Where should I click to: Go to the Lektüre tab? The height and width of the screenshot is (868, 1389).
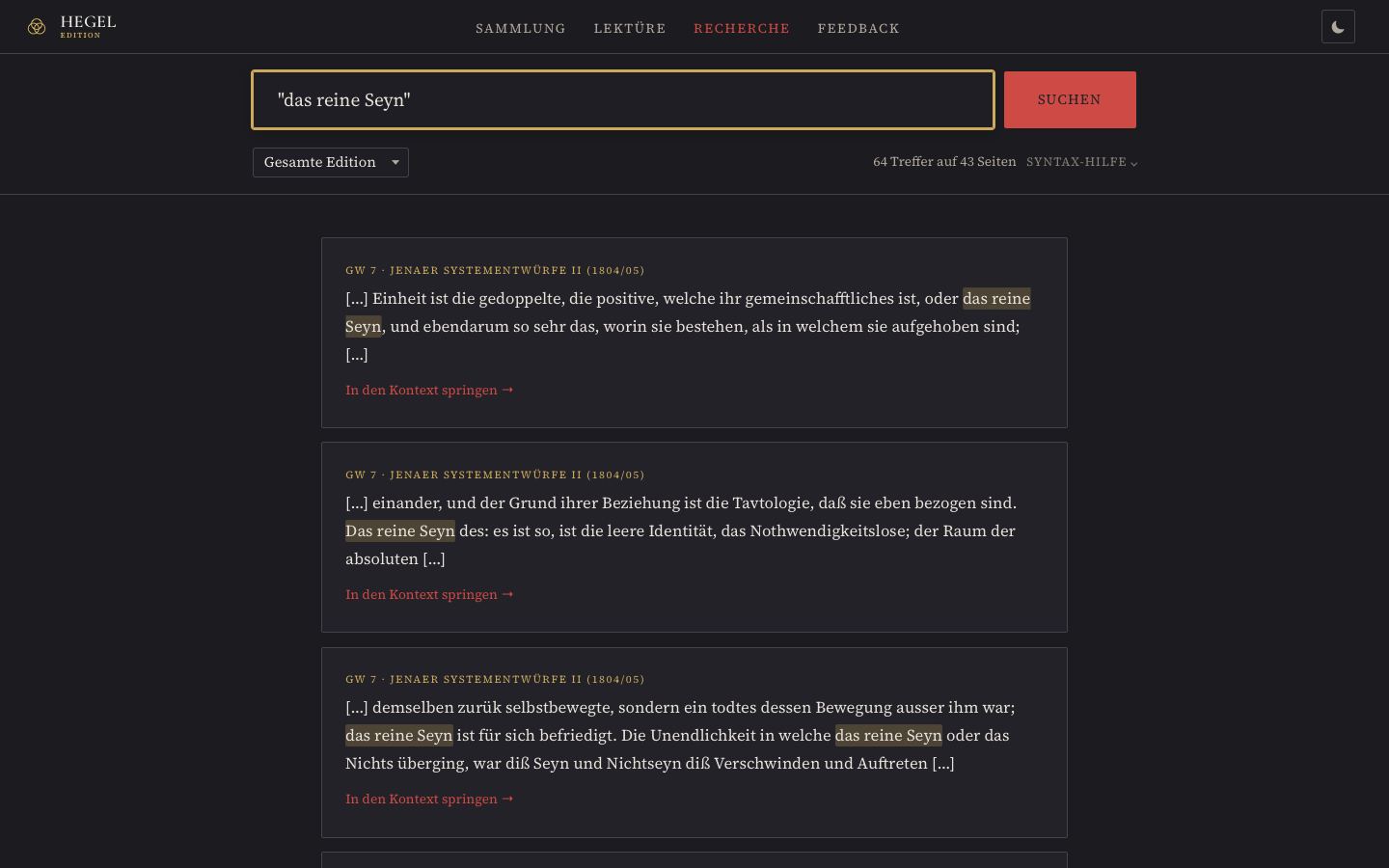pos(630,28)
